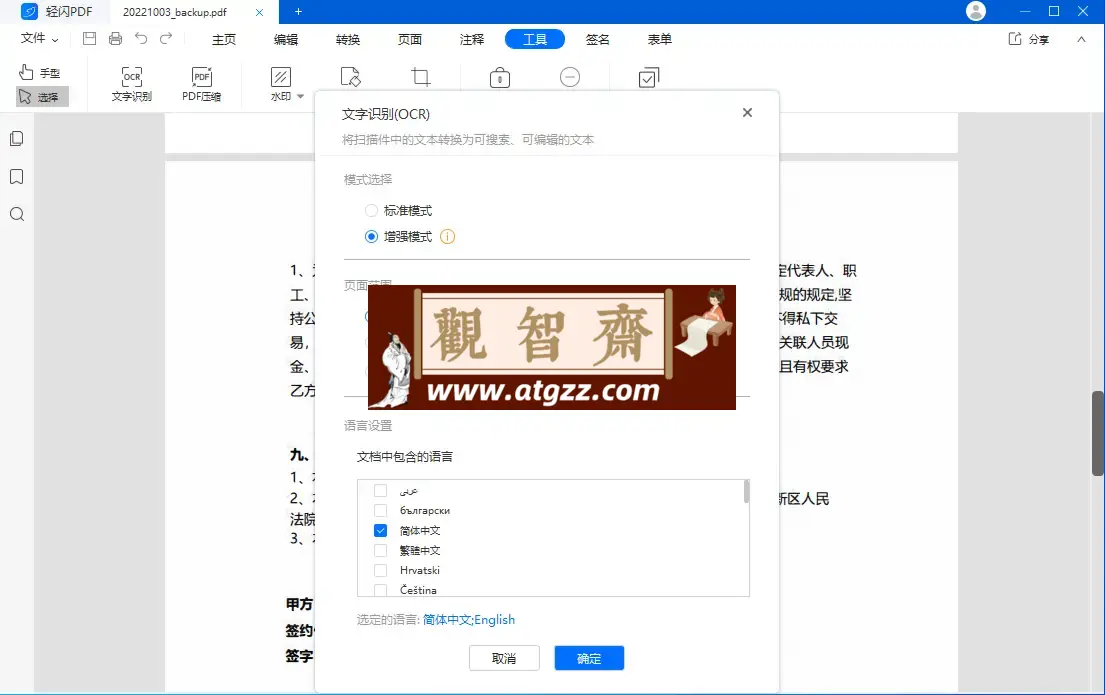The image size is (1105, 695).
Task: Switch to the 转换 tab
Action: coord(348,39)
